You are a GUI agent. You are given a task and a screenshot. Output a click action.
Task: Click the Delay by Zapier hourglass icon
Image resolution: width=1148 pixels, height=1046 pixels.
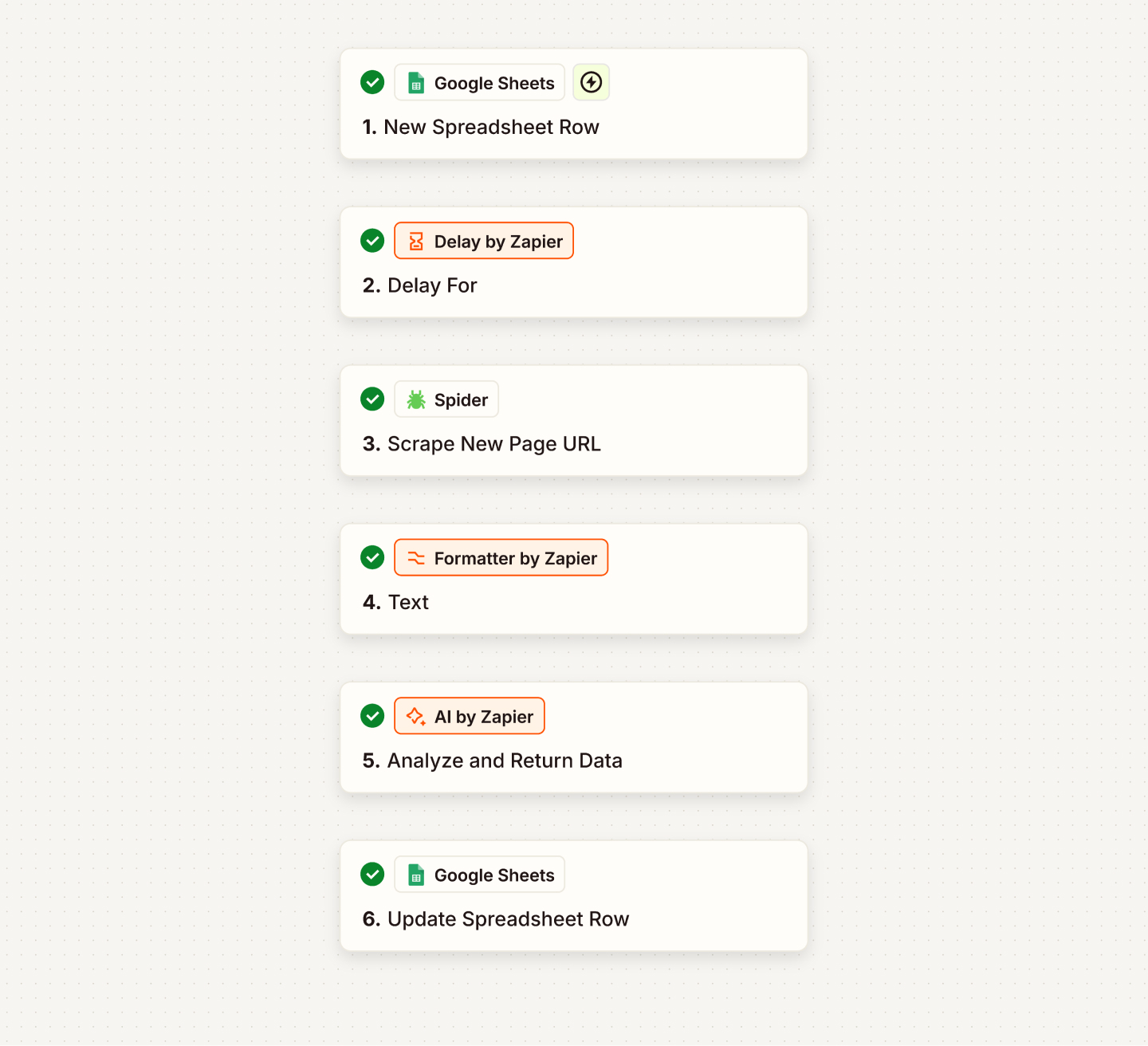416,242
